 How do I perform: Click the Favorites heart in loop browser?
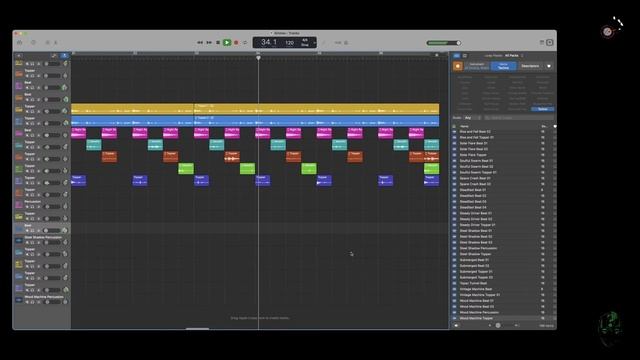coord(549,66)
